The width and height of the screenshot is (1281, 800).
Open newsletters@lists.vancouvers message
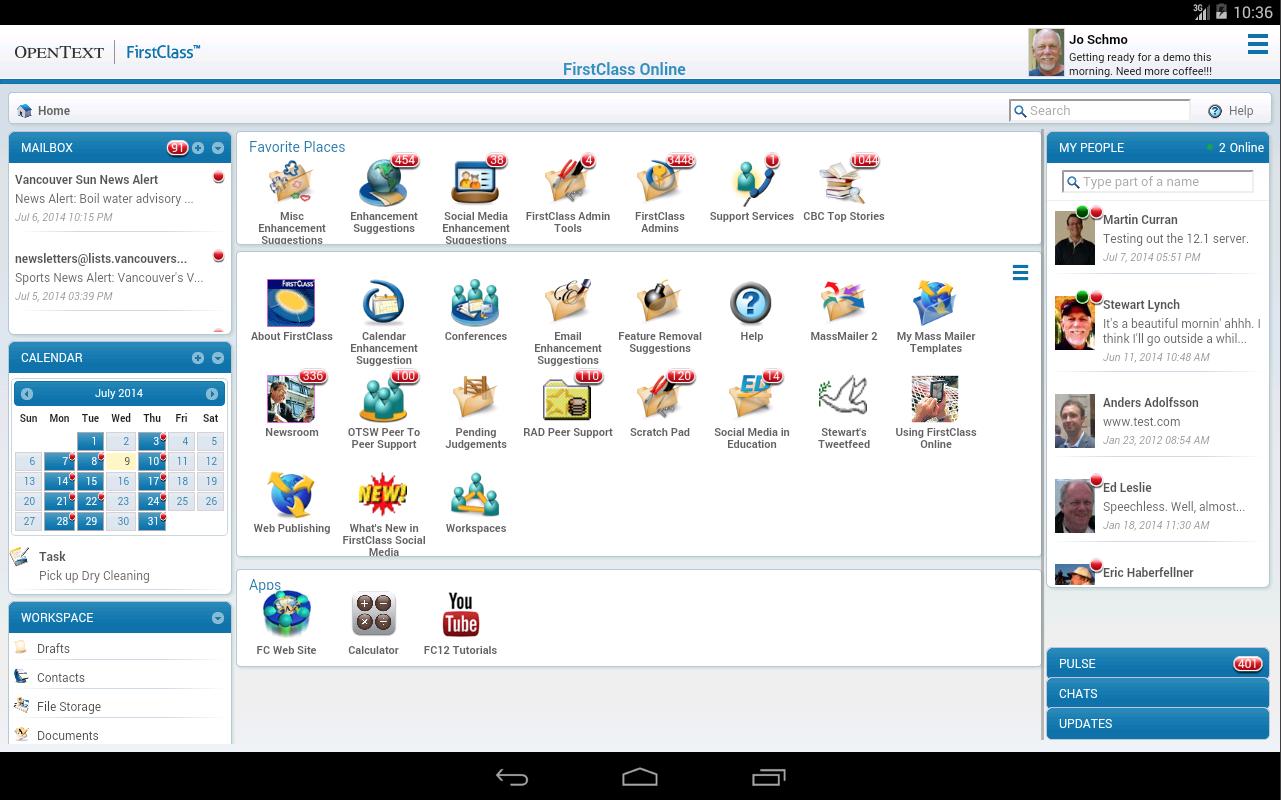120,277
